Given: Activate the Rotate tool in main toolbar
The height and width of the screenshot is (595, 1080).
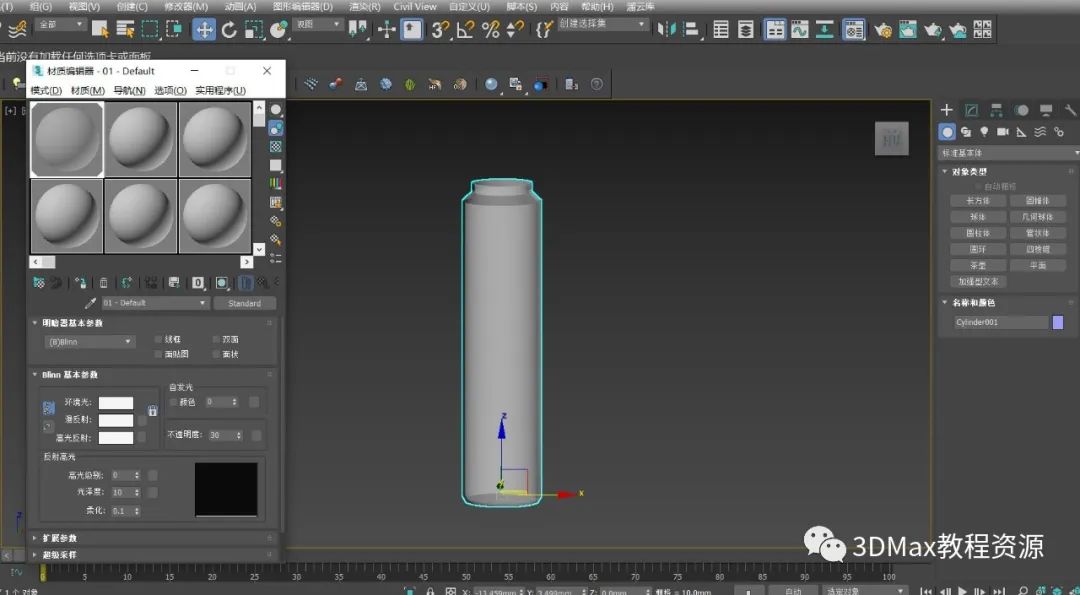Looking at the screenshot, I should click(x=229, y=29).
